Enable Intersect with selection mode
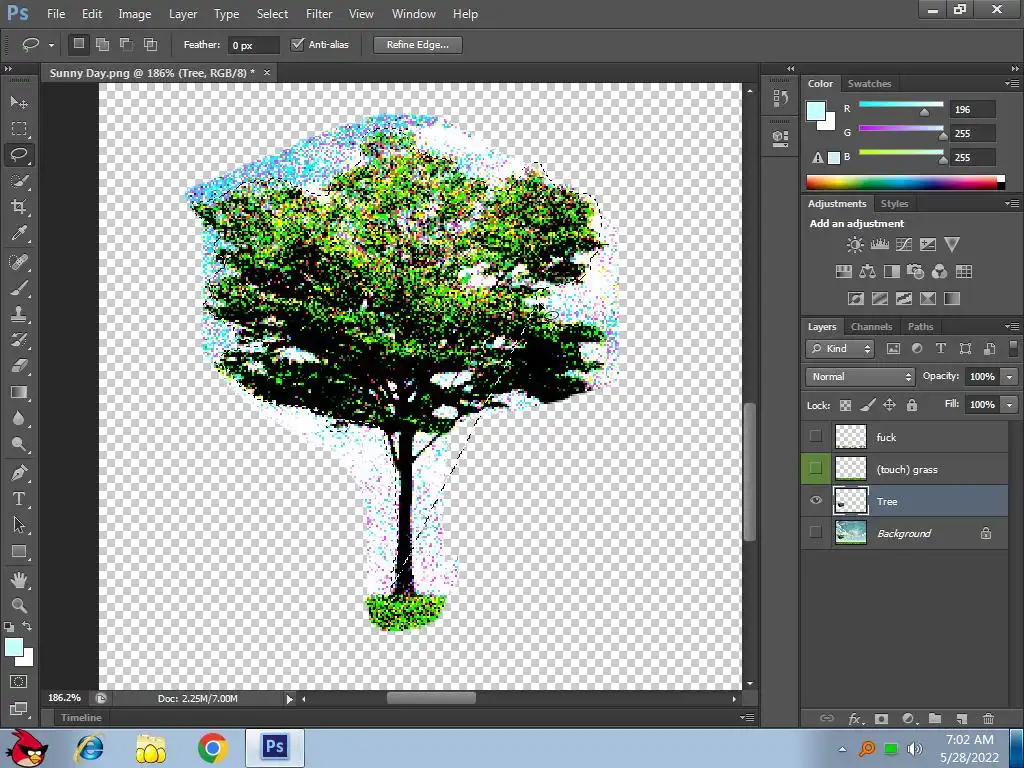The width and height of the screenshot is (1024, 768). [150, 44]
